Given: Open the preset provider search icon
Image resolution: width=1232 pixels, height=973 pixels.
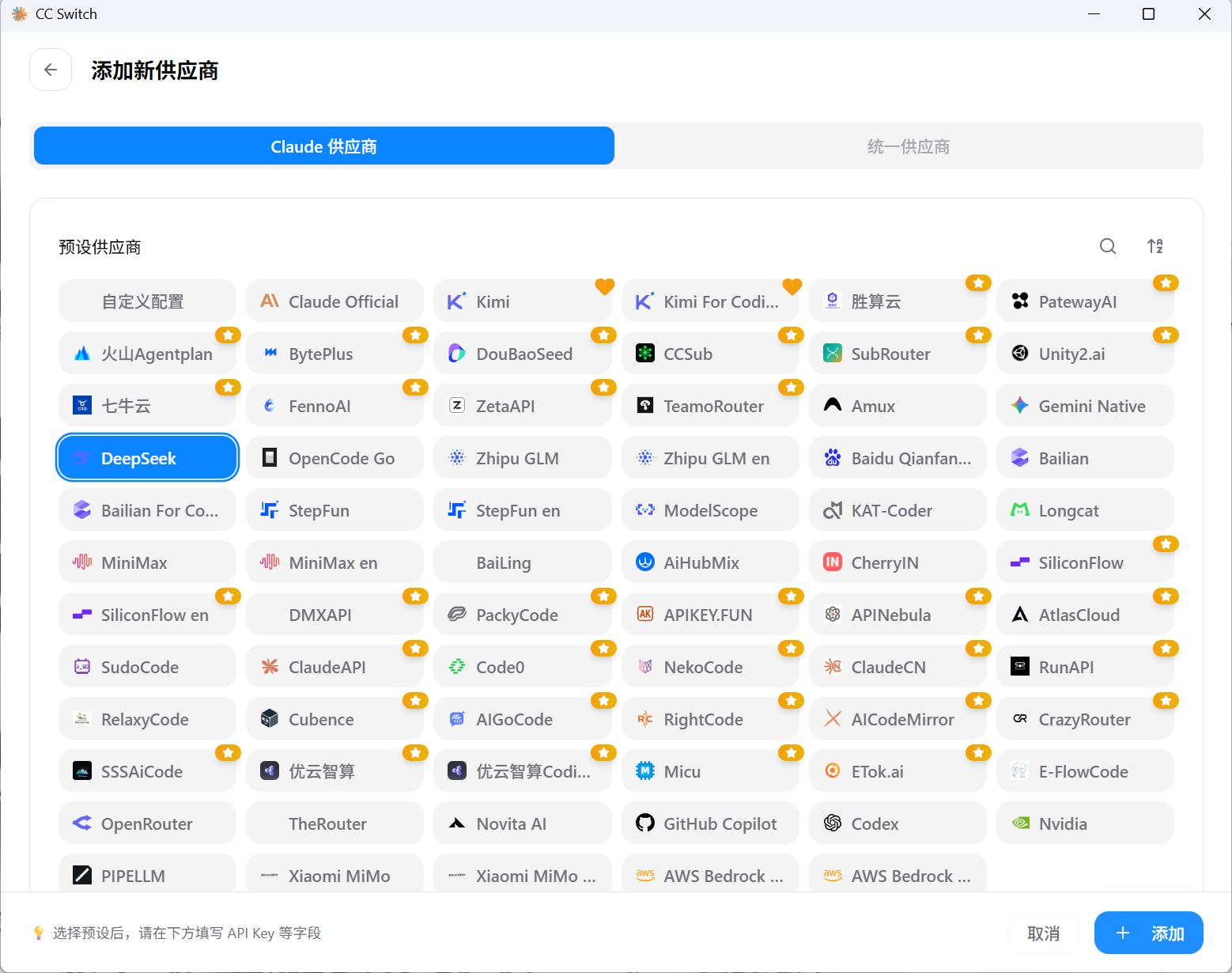Looking at the screenshot, I should pos(1108,246).
